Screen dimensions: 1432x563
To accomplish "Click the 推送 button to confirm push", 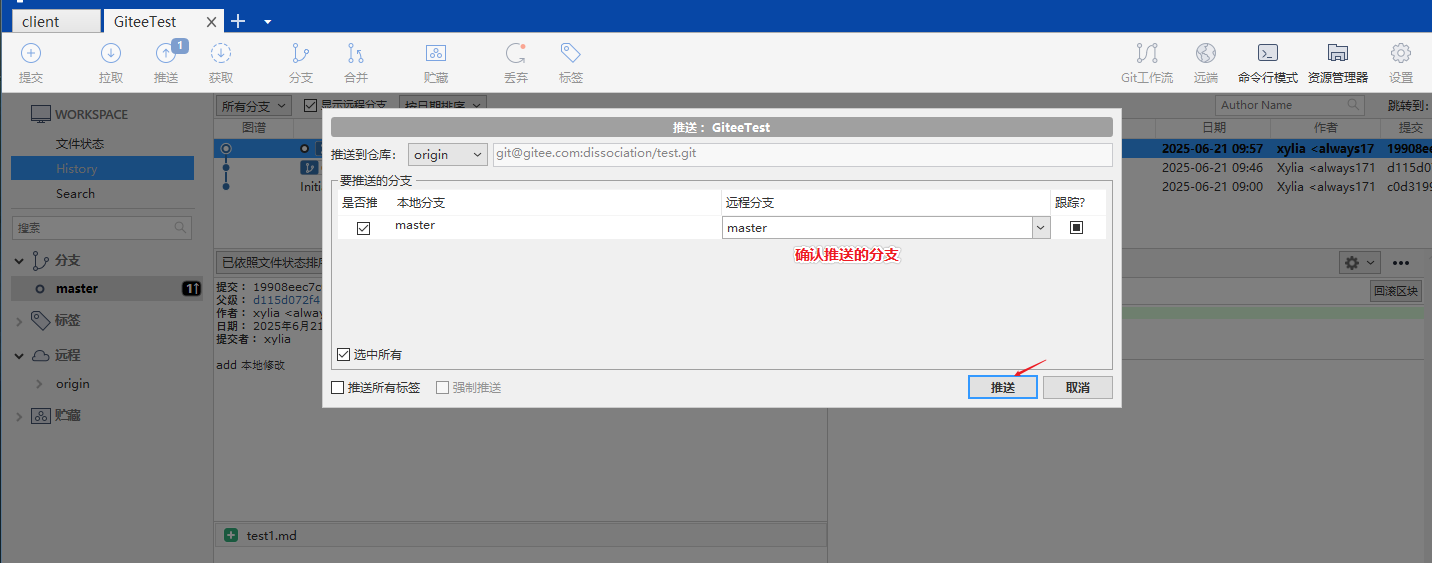I will click(x=1002, y=387).
